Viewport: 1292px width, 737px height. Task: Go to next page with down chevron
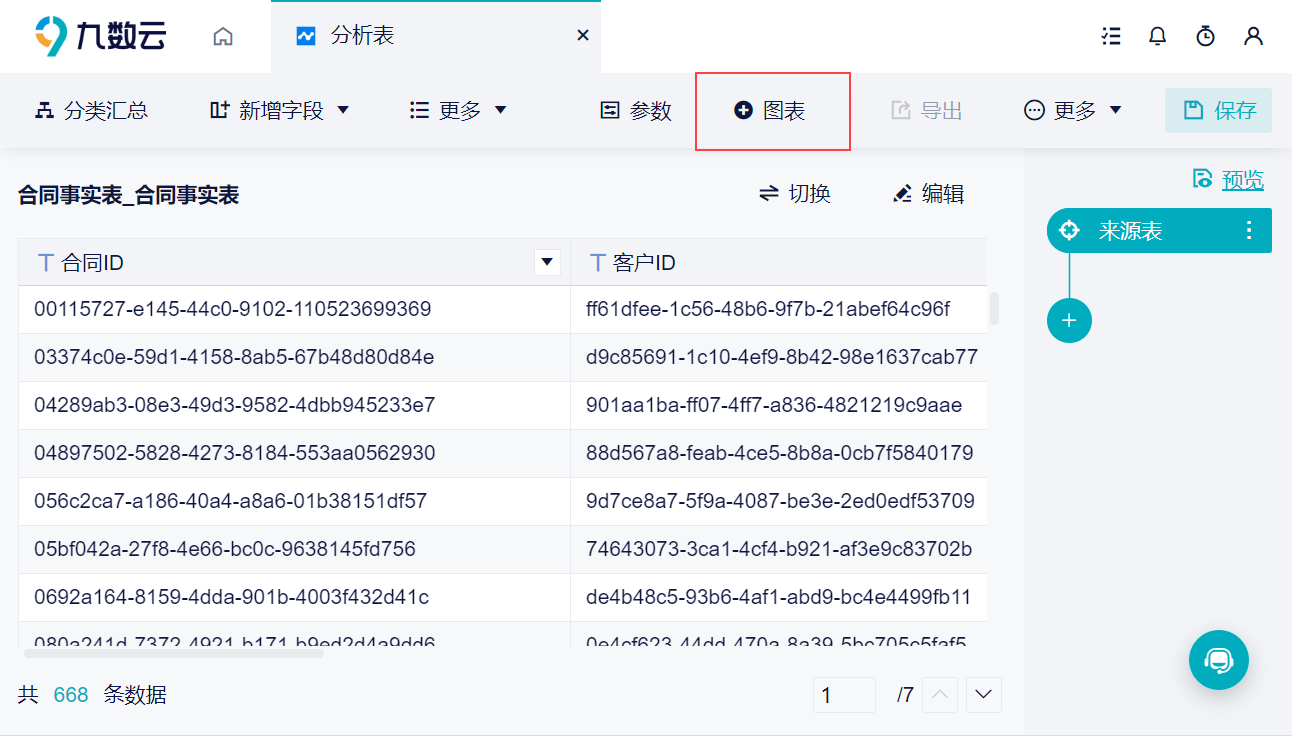click(984, 695)
